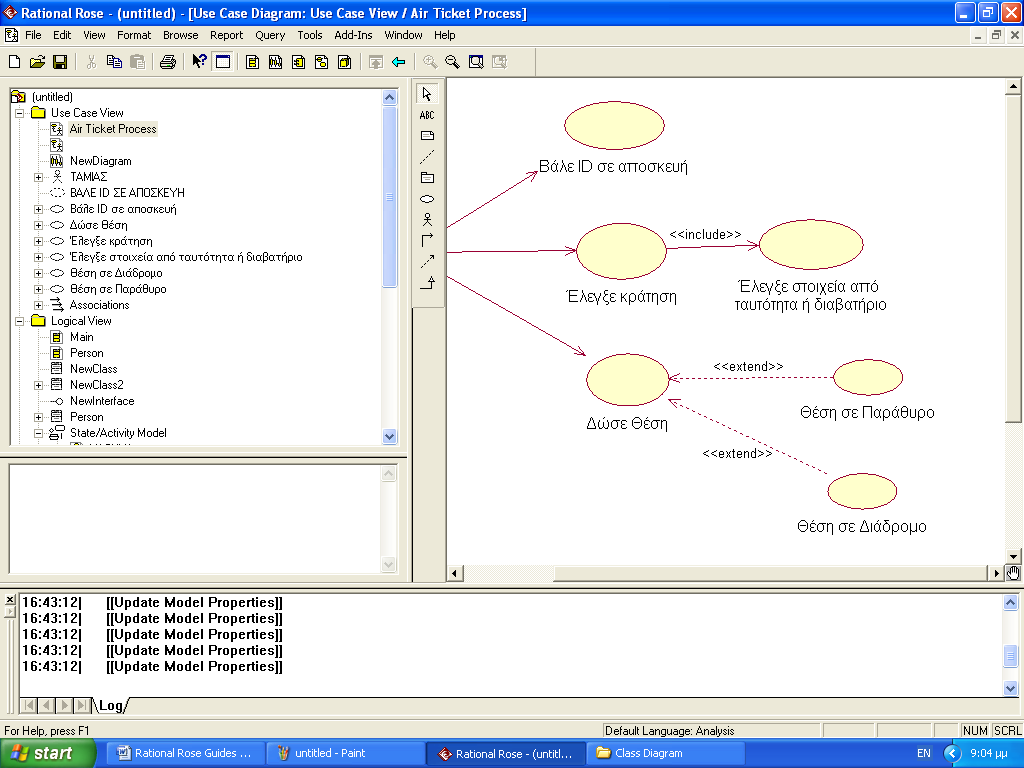The width and height of the screenshot is (1024, 768).
Task: Switch to the Log tab
Action: point(110,705)
